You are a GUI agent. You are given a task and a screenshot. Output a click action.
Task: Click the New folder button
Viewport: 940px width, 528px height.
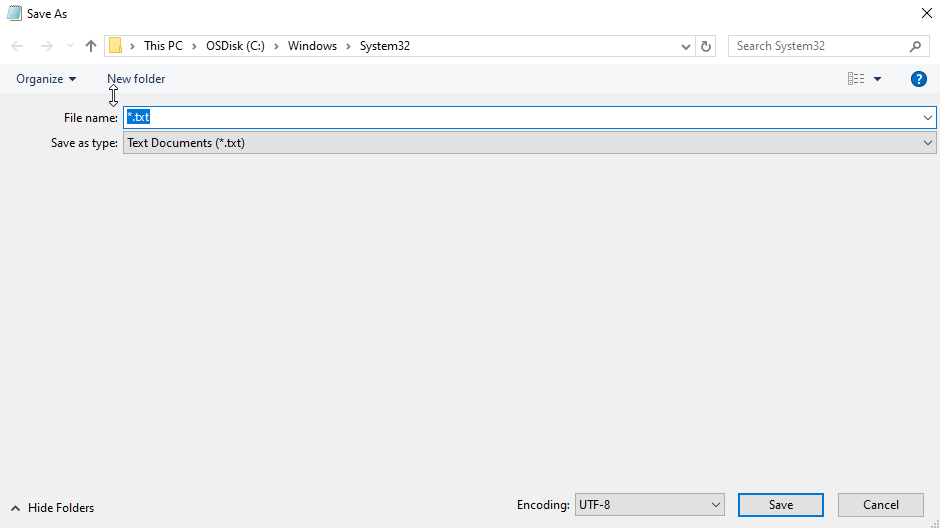pyautogui.click(x=136, y=79)
